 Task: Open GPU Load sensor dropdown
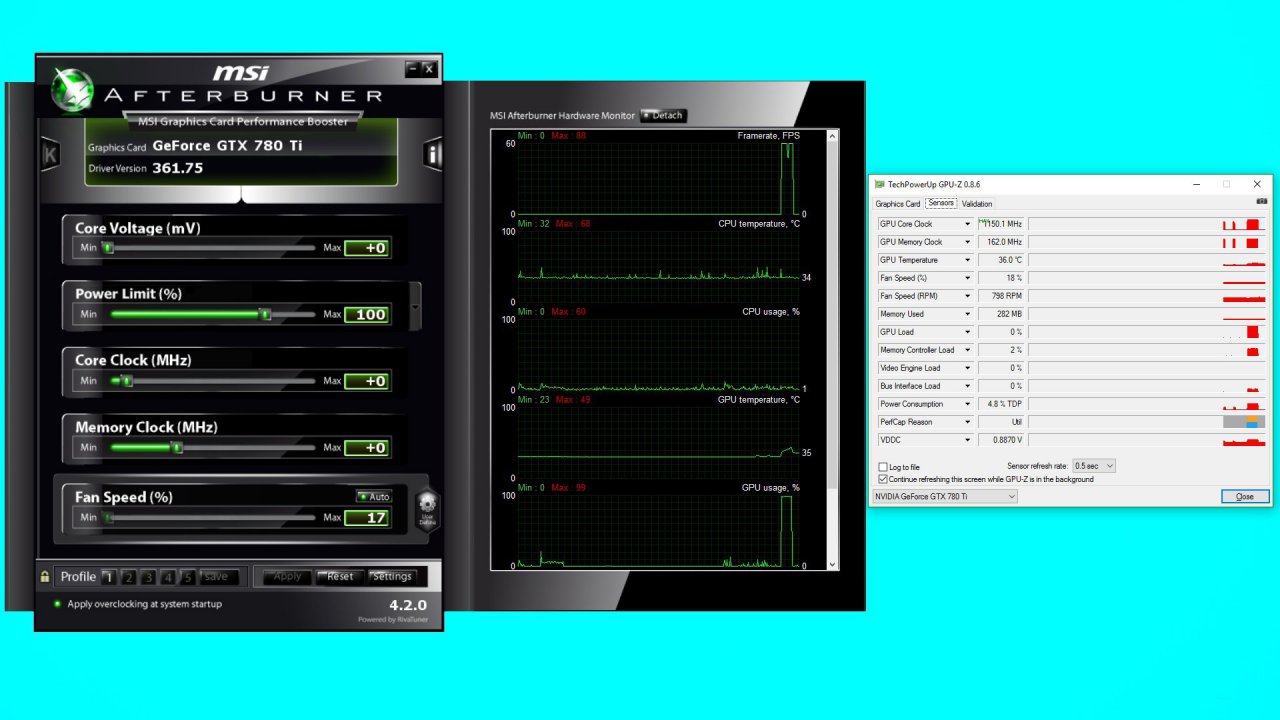[967, 332]
